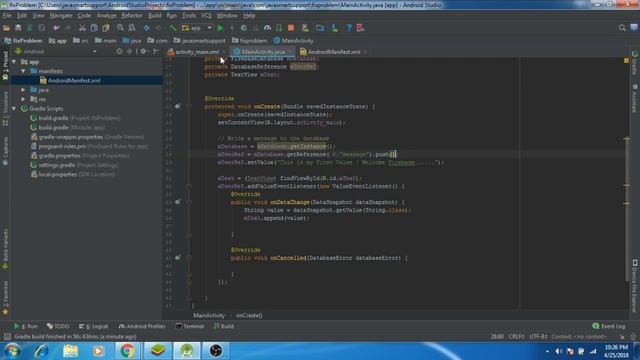The width and height of the screenshot is (640, 360).
Task: Open the File menu
Action: (7, 16)
